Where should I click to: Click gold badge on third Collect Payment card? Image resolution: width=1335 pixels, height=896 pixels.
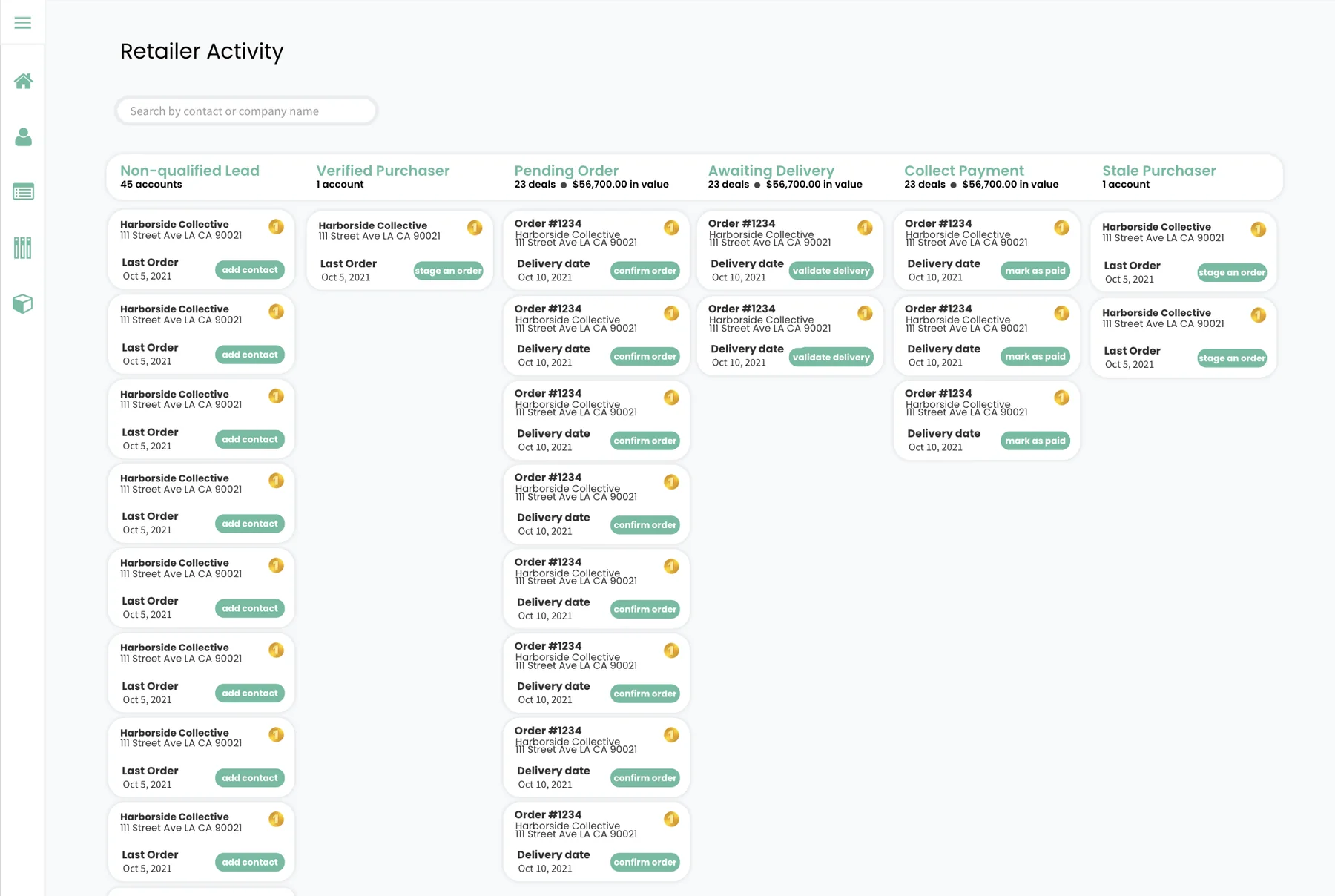[x=1061, y=398]
